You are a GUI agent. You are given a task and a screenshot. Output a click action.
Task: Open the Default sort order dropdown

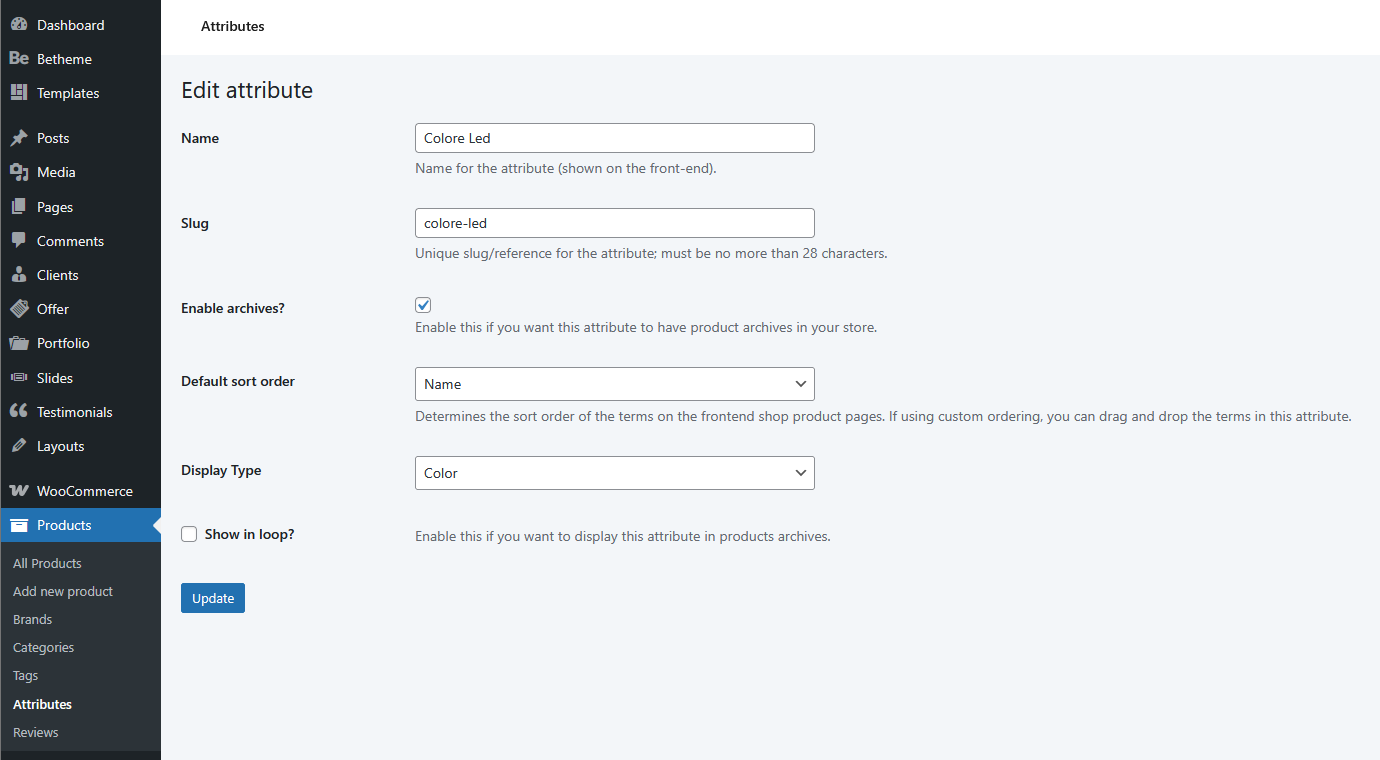[x=614, y=384]
